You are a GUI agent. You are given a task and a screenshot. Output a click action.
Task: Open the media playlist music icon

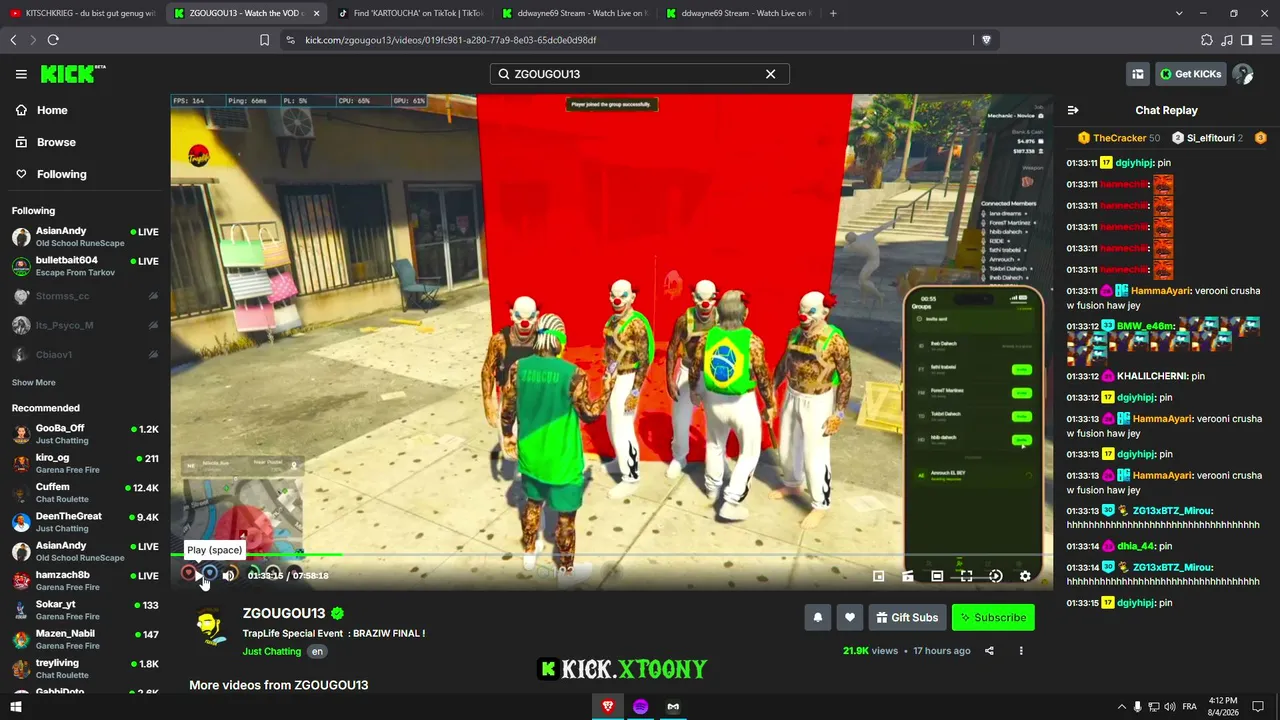[1227, 40]
